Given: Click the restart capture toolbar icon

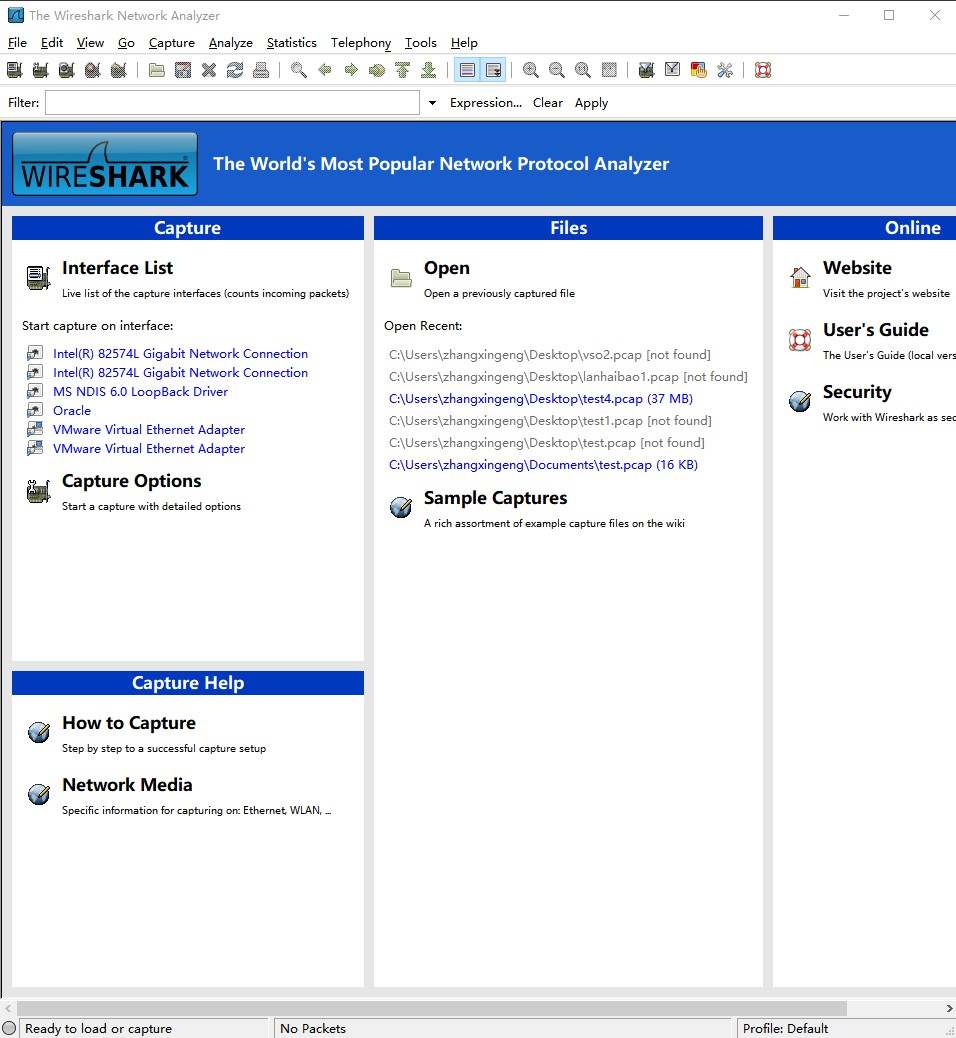Looking at the screenshot, I should pyautogui.click(x=119, y=70).
